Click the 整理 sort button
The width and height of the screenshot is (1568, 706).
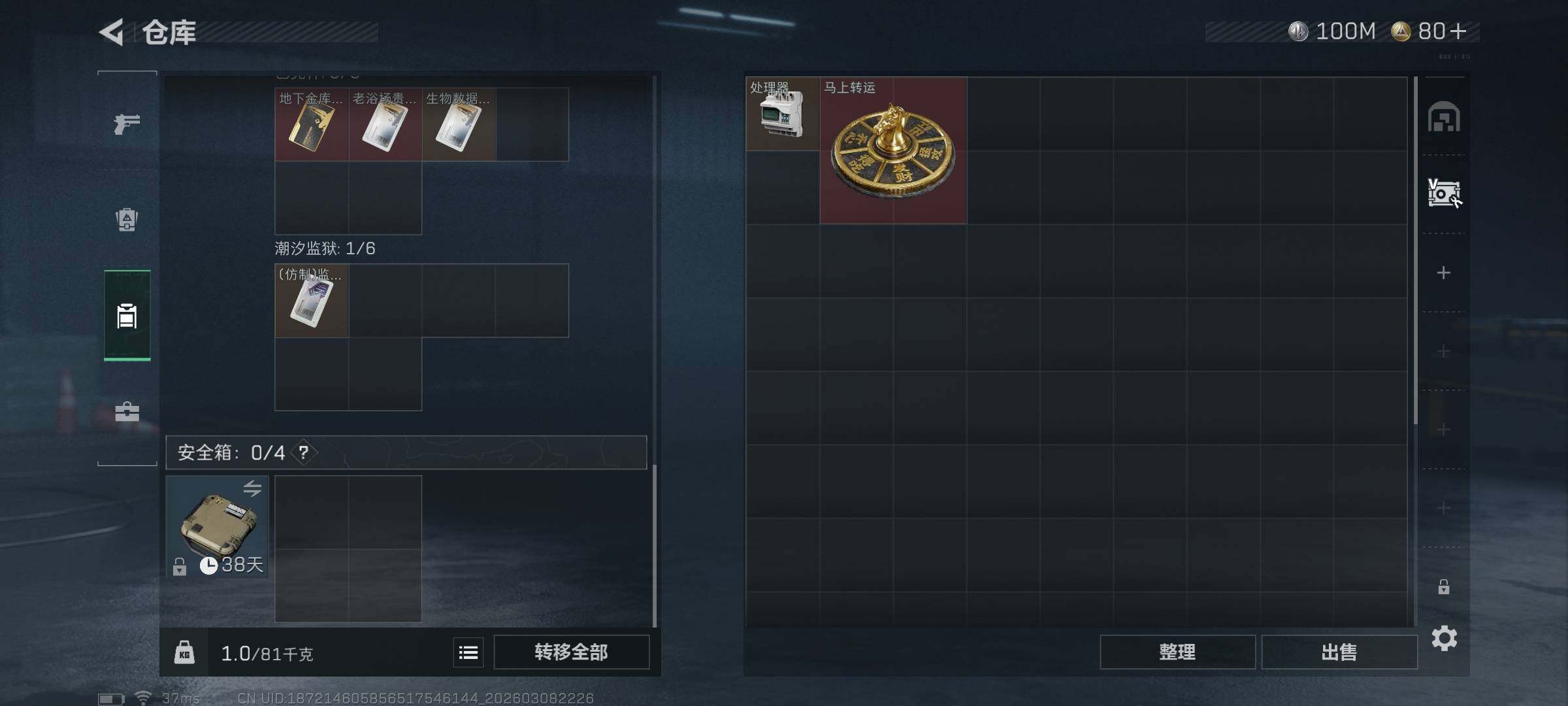[x=1177, y=652]
